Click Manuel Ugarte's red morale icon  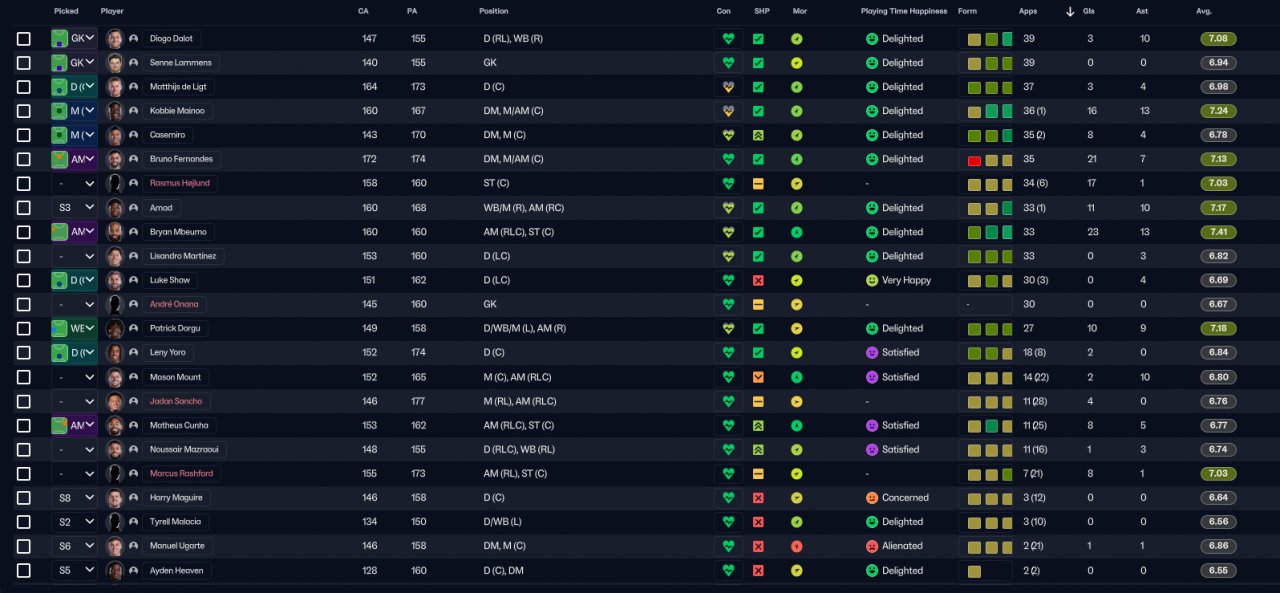[797, 546]
